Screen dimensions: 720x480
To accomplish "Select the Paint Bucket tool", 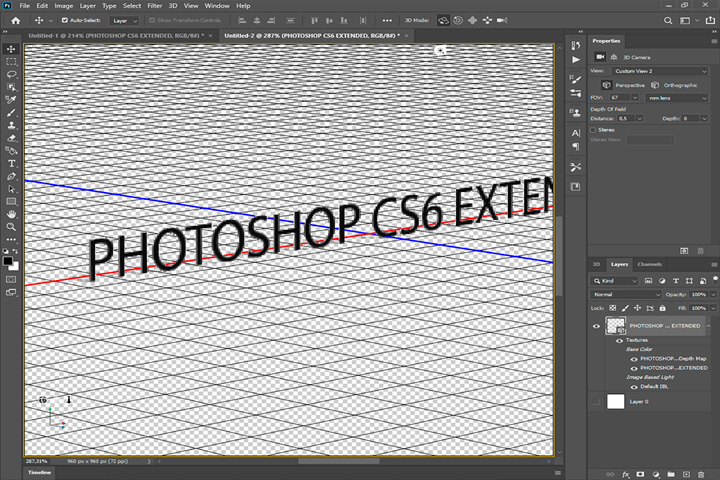I will pos(11,151).
